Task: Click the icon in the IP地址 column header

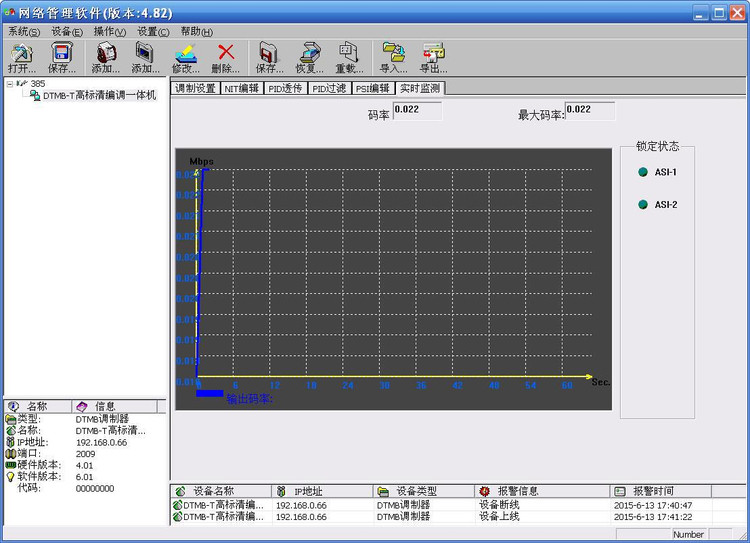Action: point(281,491)
